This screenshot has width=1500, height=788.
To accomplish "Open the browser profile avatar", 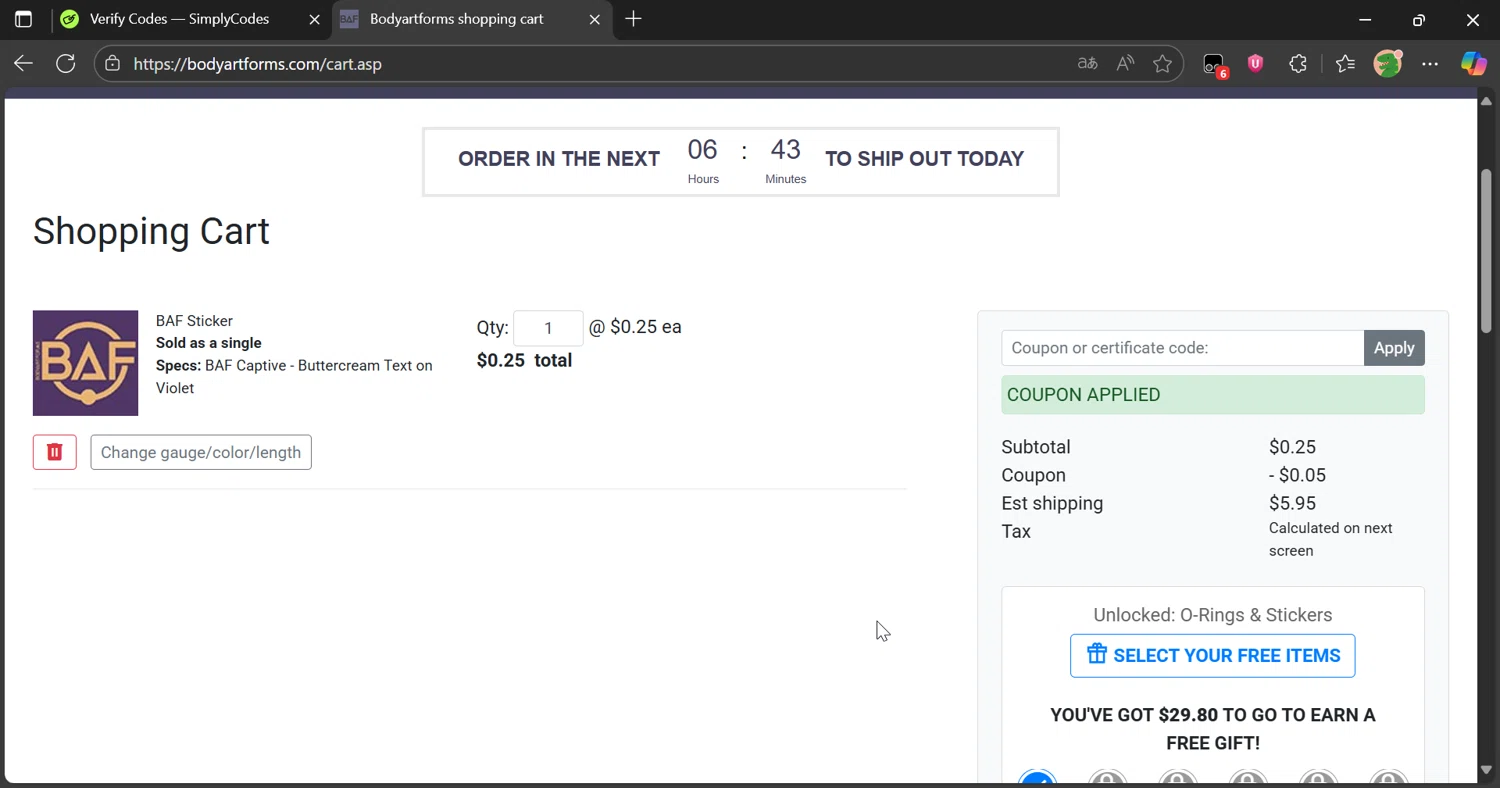I will click(1388, 64).
